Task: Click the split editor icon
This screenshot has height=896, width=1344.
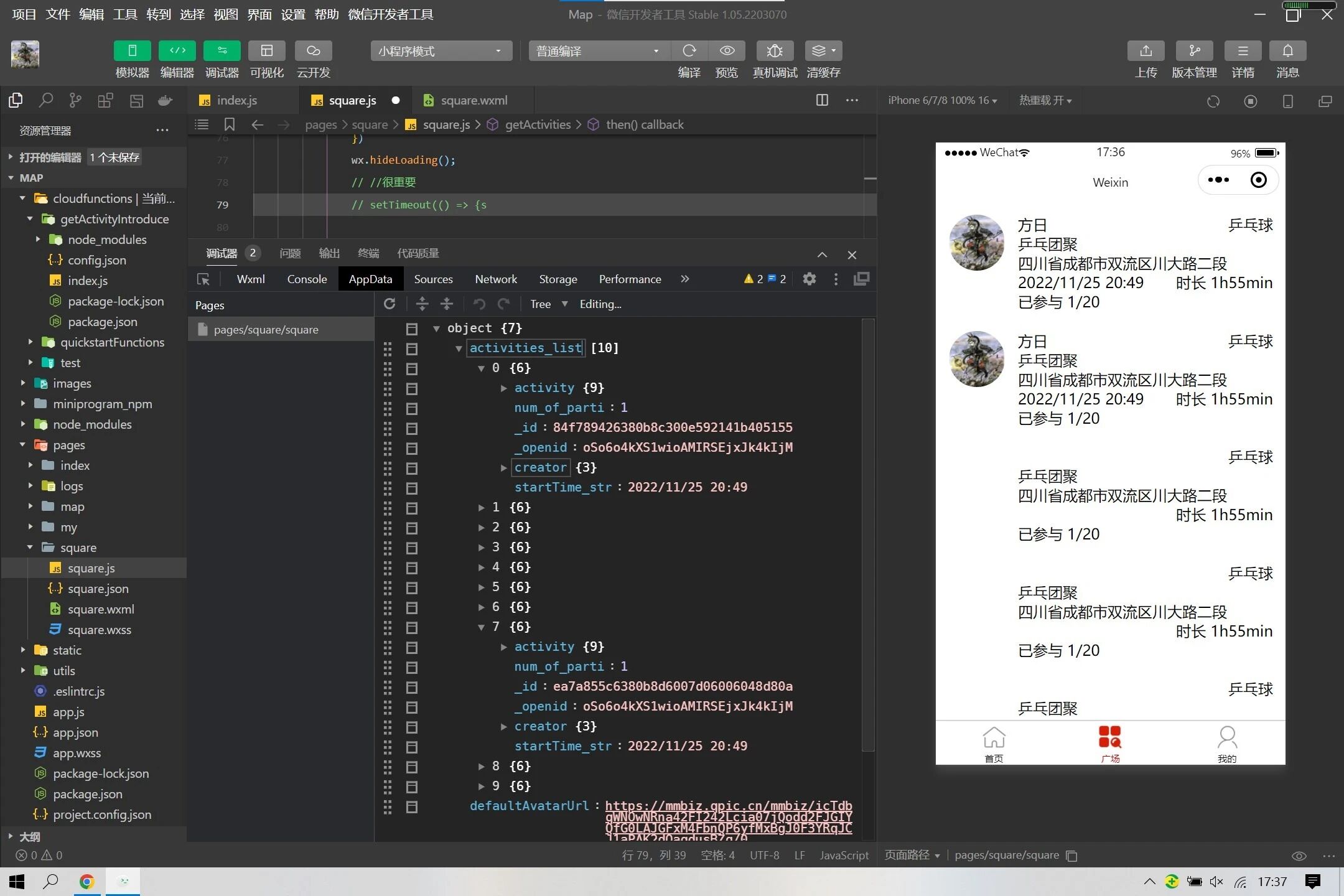Action: (x=822, y=100)
